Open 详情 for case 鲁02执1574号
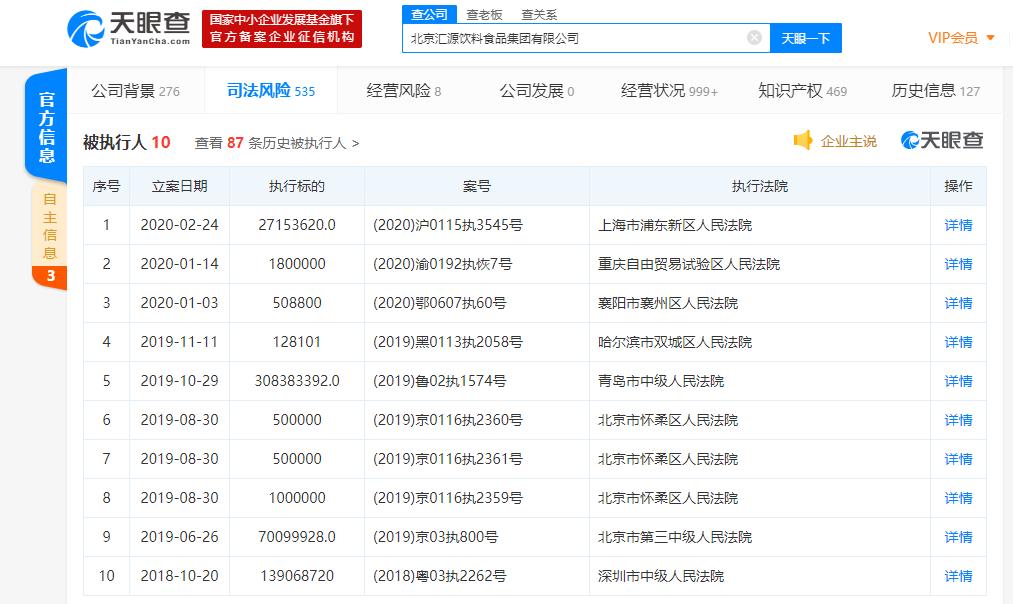This screenshot has width=1013, height=604. point(958,381)
